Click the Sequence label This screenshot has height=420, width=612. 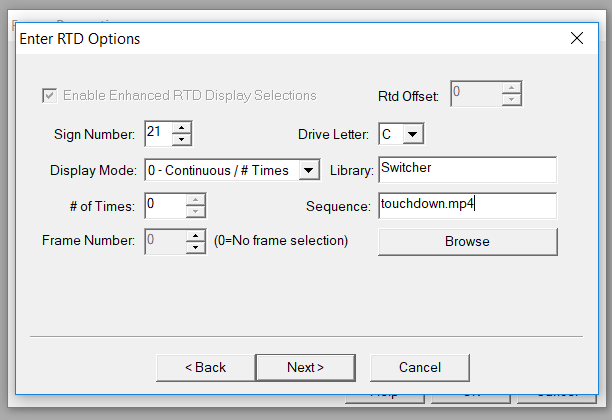[338, 206]
